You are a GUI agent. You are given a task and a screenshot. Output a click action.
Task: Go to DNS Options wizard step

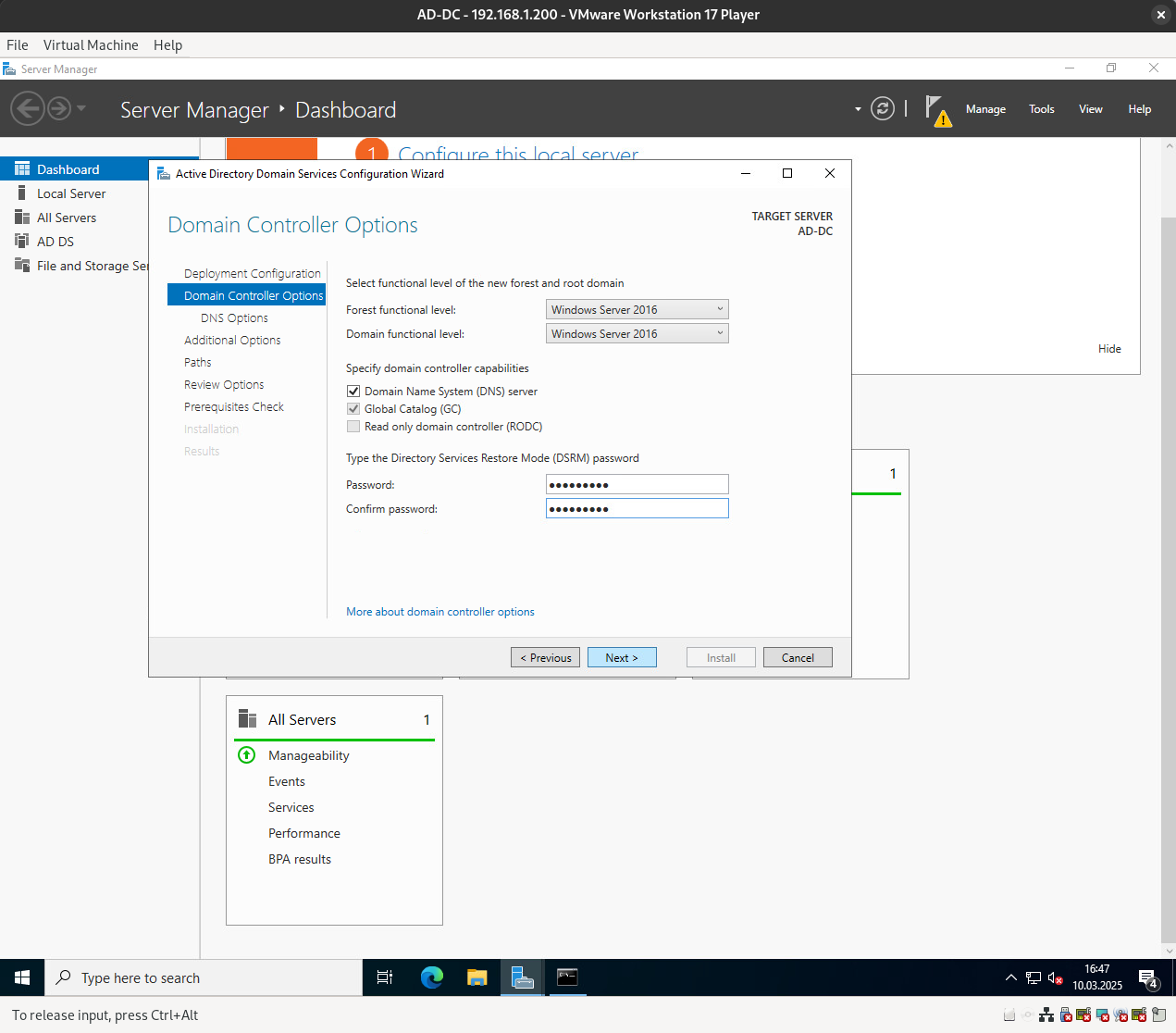coord(234,317)
